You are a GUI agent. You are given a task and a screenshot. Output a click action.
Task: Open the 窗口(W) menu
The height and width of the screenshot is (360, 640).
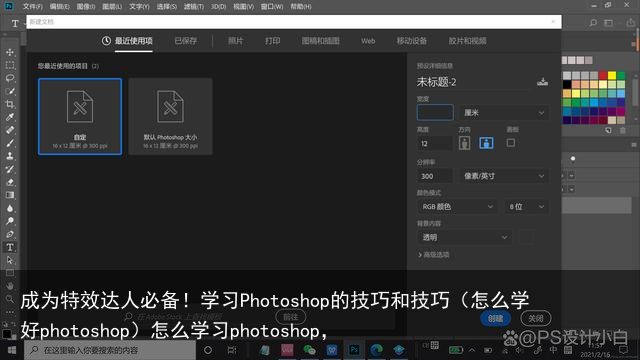(271, 7)
